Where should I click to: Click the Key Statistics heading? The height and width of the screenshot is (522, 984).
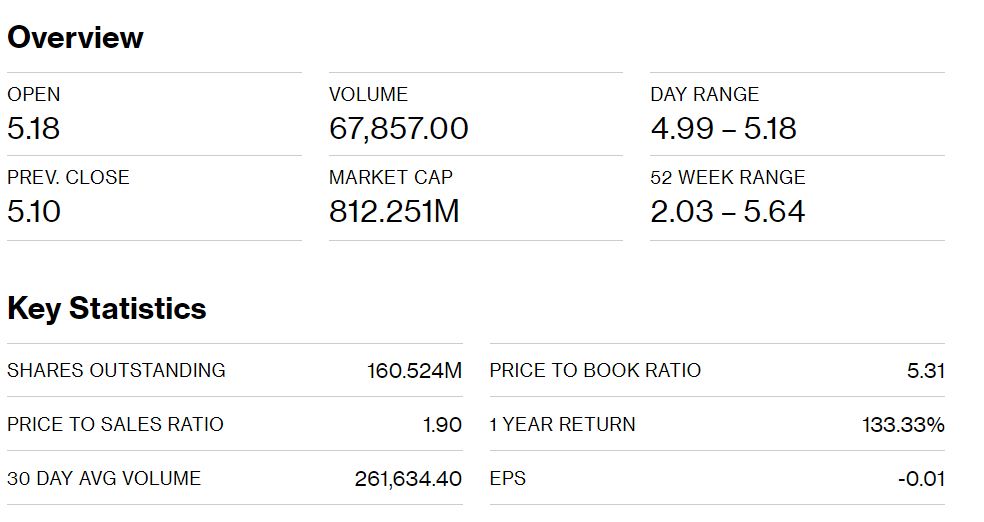(106, 309)
